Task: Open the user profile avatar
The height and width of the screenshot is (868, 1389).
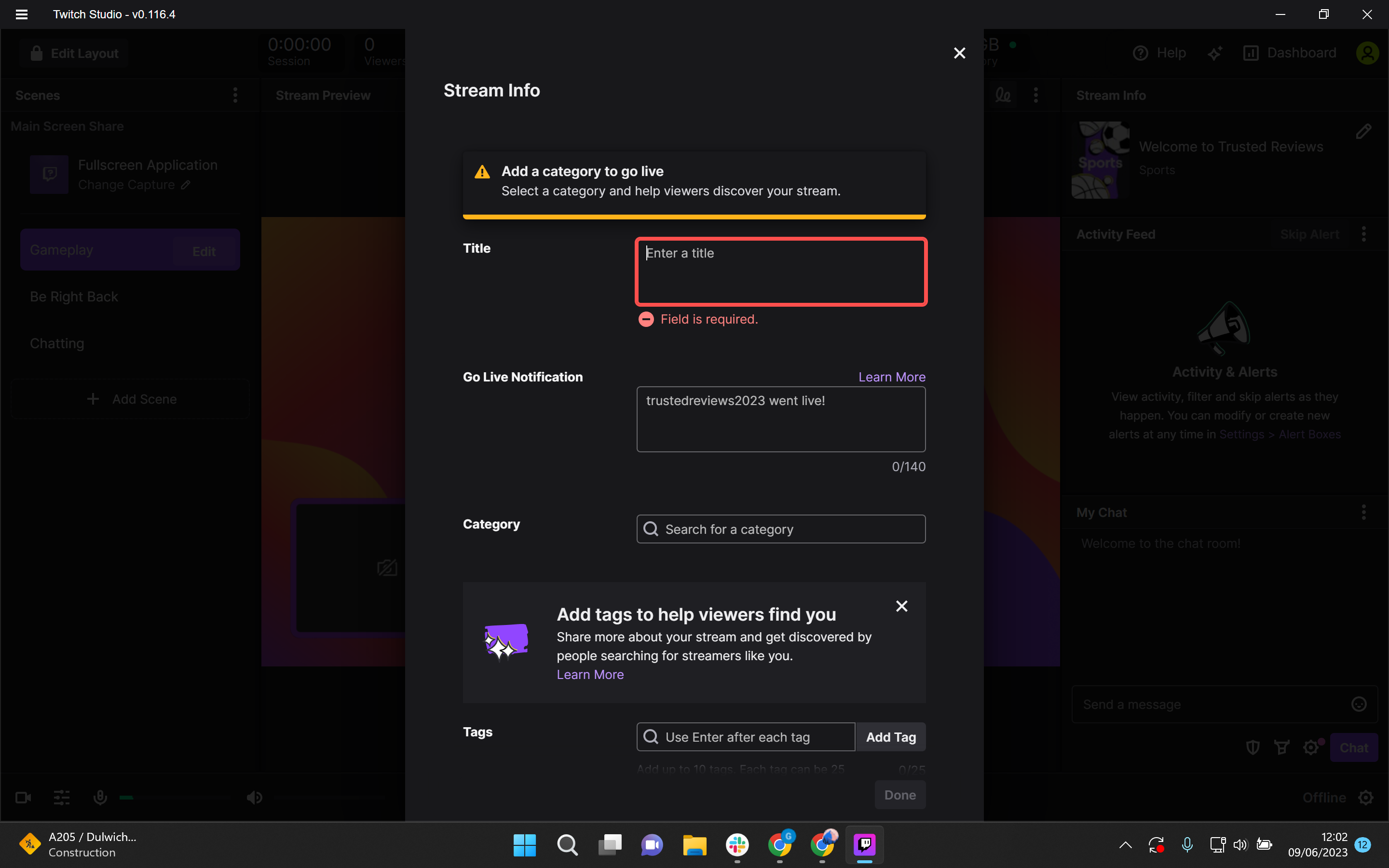Action: click(1367, 53)
